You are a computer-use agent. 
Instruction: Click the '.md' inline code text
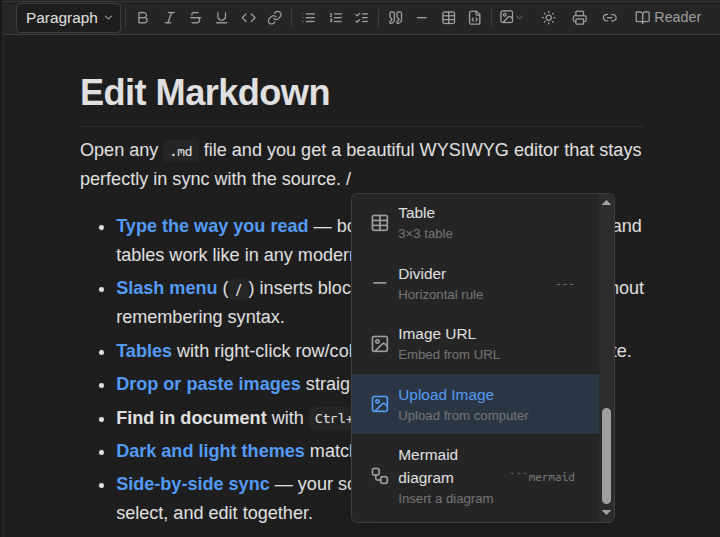point(181,151)
